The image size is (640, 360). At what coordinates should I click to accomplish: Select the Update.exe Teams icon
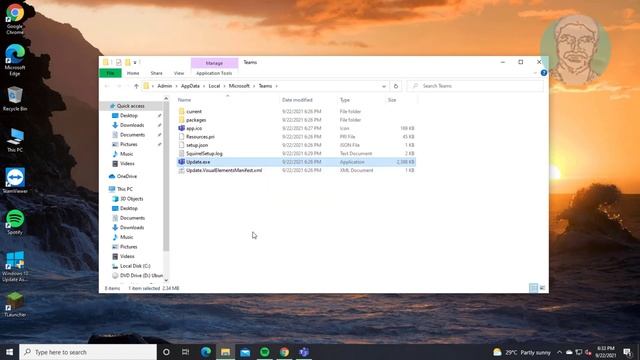point(181,162)
